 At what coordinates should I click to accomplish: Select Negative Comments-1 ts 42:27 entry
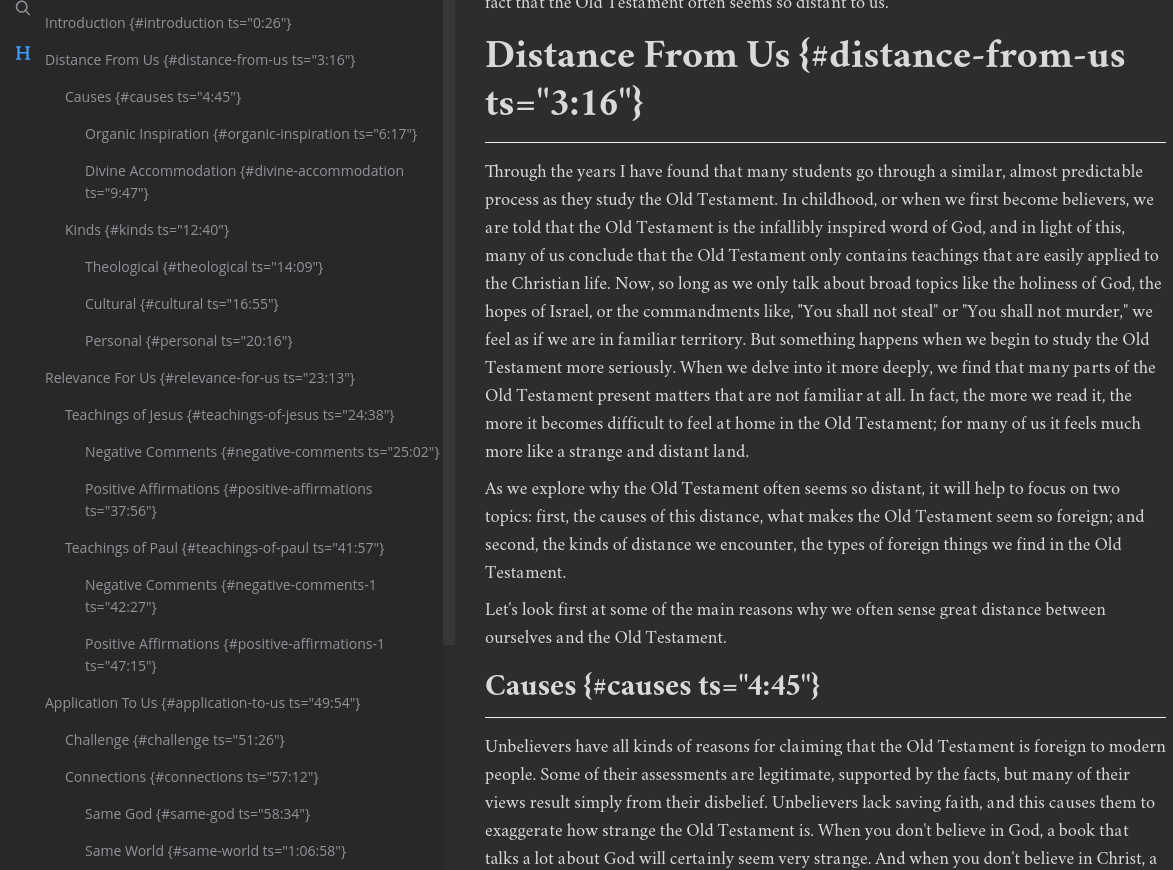pos(230,595)
